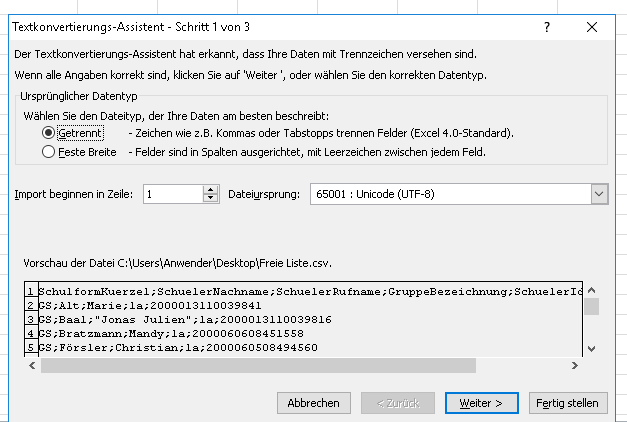
Task: Proceed with the Weiter button
Action: (480, 402)
